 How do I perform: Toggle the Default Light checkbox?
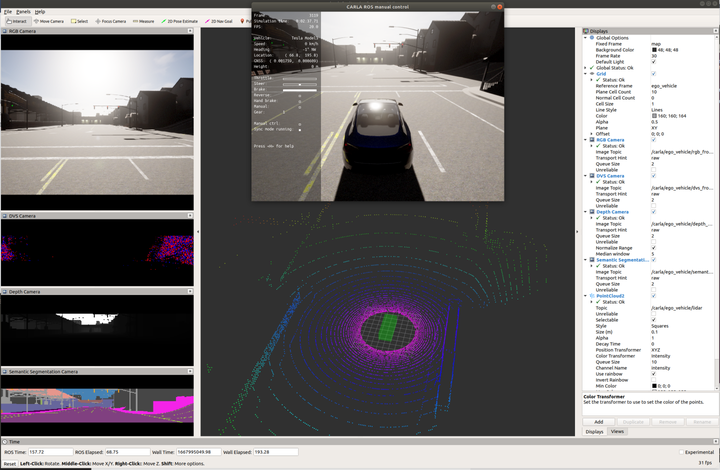(x=654, y=61)
